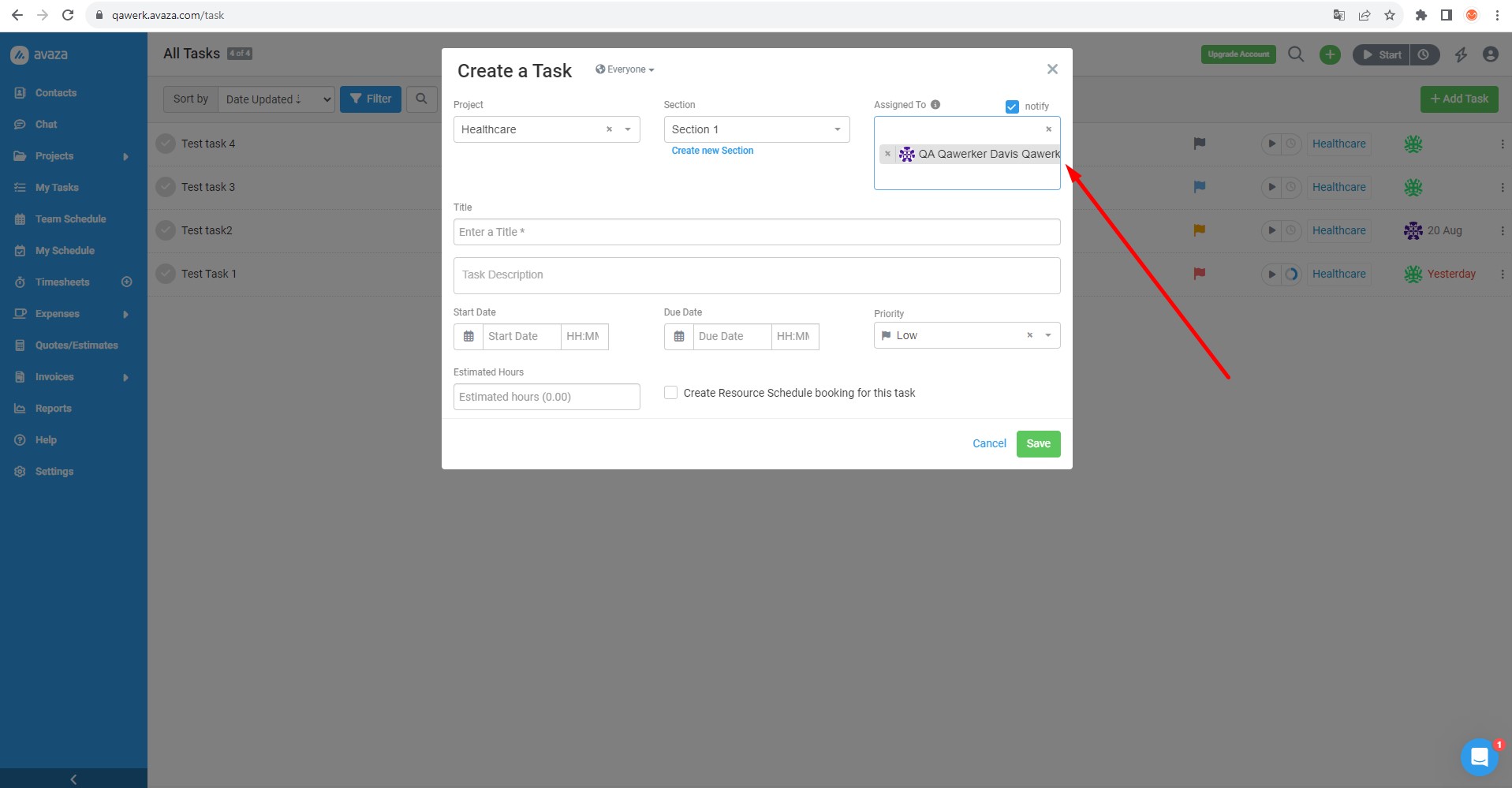
Task: Reload the page in browser
Action: (68, 15)
